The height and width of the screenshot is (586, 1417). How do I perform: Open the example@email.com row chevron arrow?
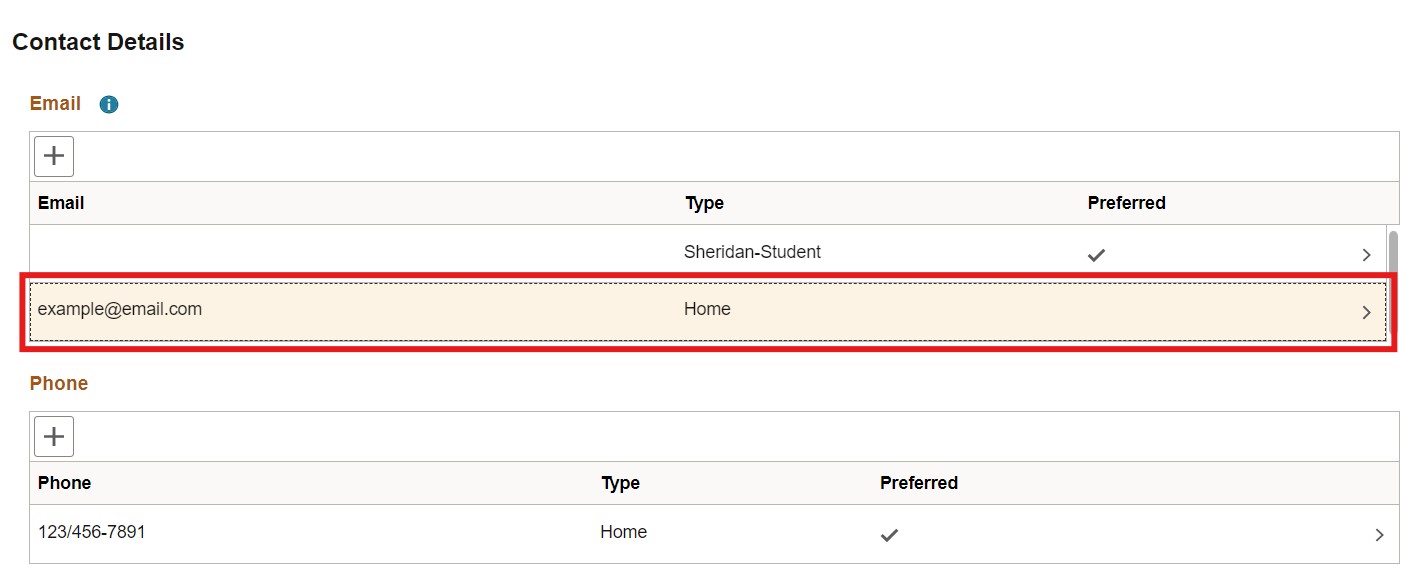point(1366,312)
